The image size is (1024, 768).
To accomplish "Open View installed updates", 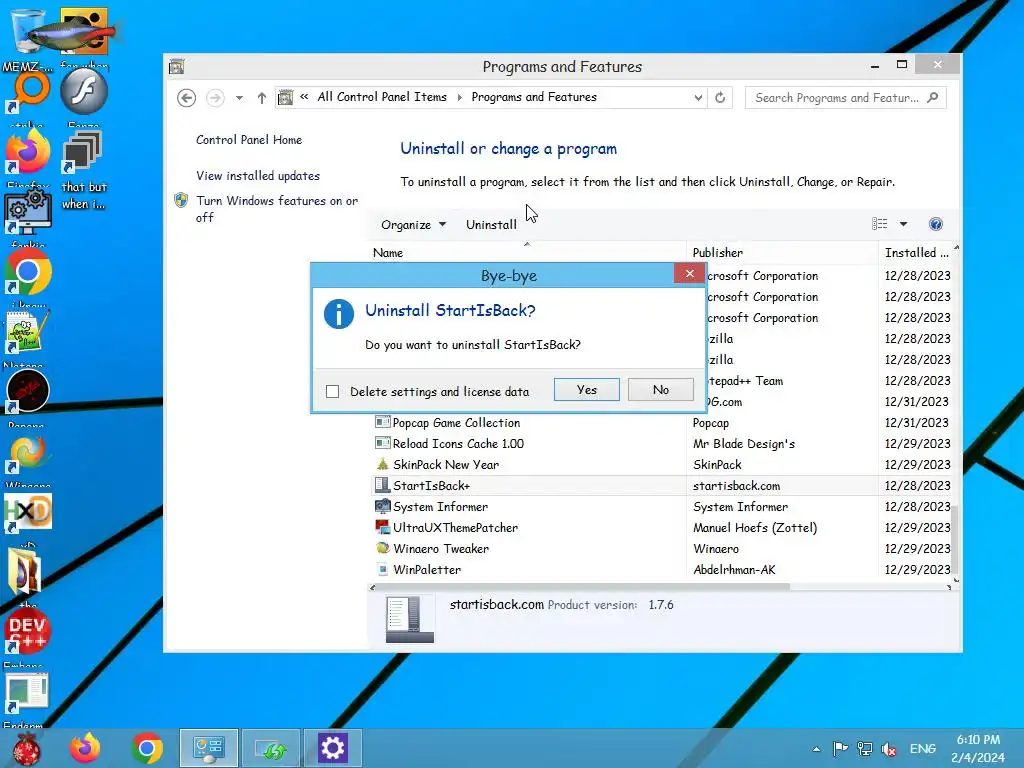I will pyautogui.click(x=258, y=176).
